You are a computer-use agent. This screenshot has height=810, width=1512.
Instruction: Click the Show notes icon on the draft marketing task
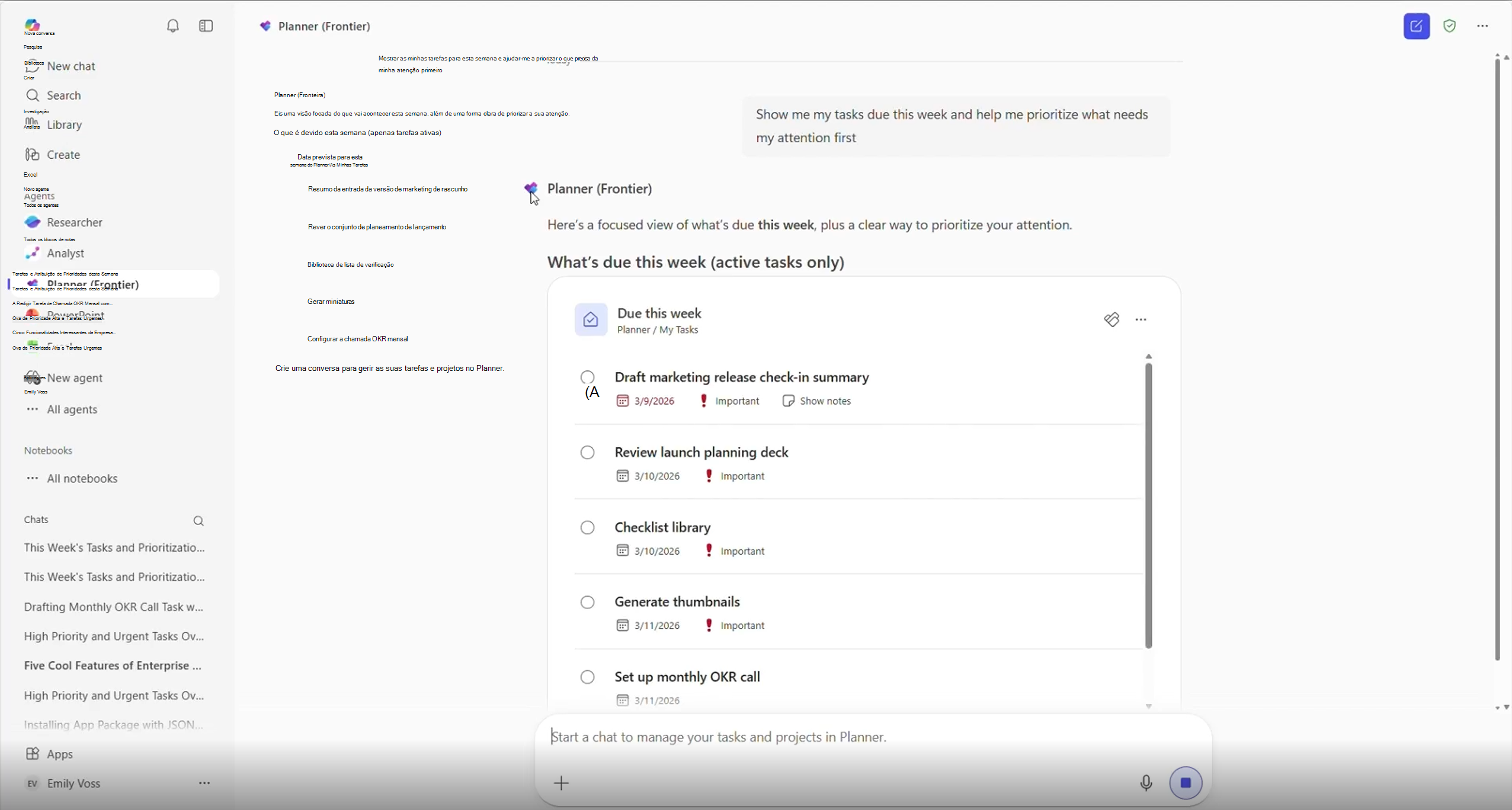pyautogui.click(x=788, y=401)
